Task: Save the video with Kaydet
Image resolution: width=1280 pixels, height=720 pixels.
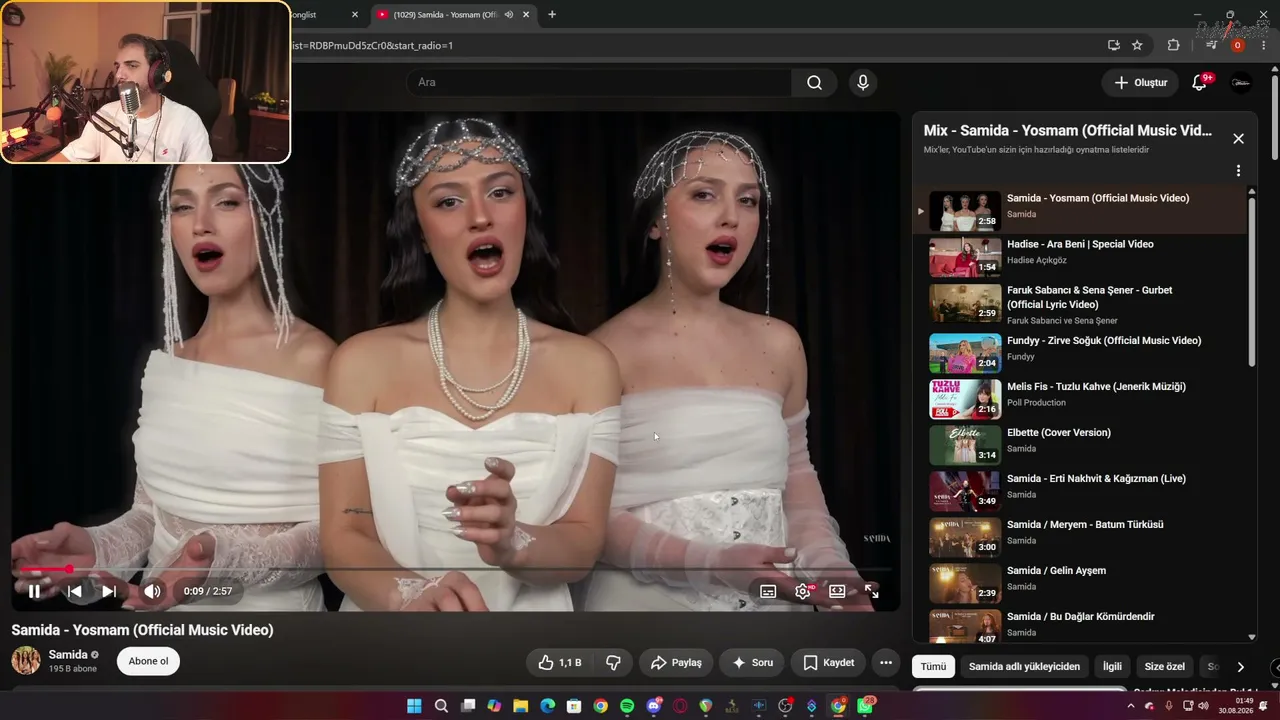Action: click(828, 662)
